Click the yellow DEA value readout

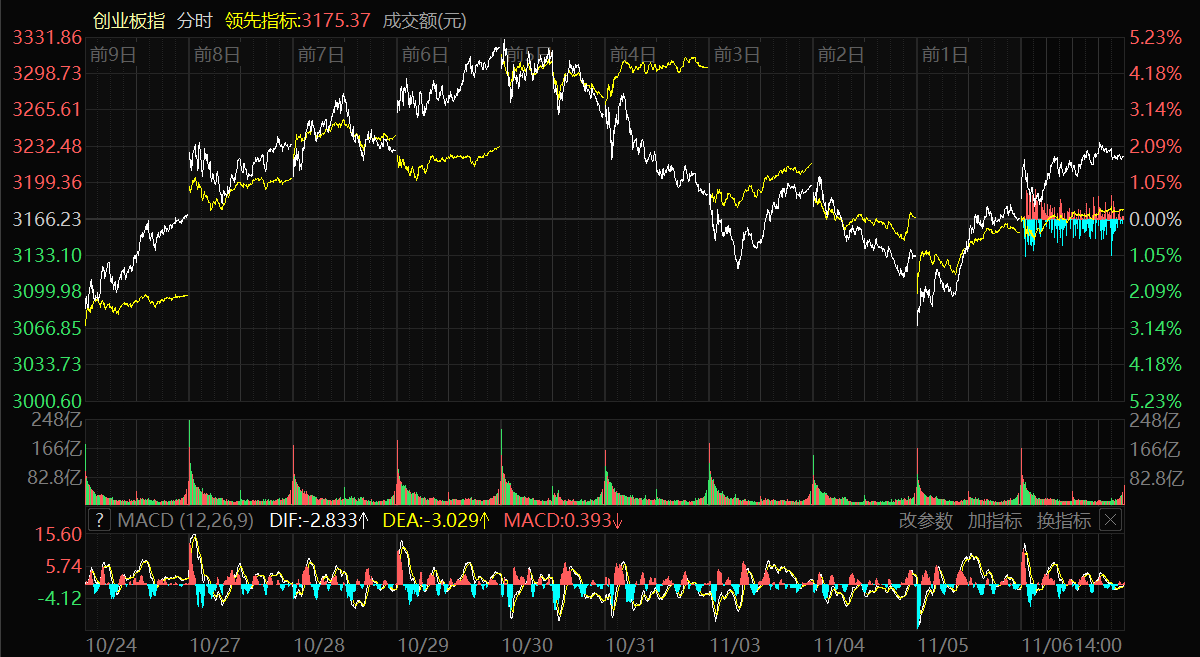pos(436,520)
